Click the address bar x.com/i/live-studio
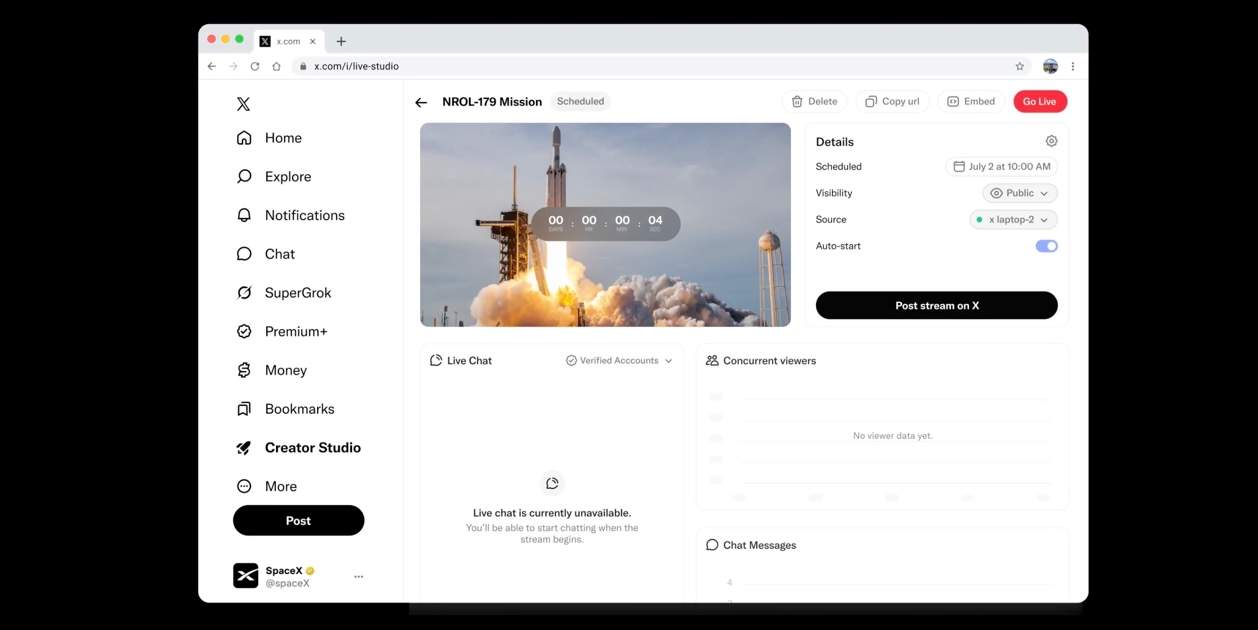This screenshot has height=630, width=1258. coord(660,66)
